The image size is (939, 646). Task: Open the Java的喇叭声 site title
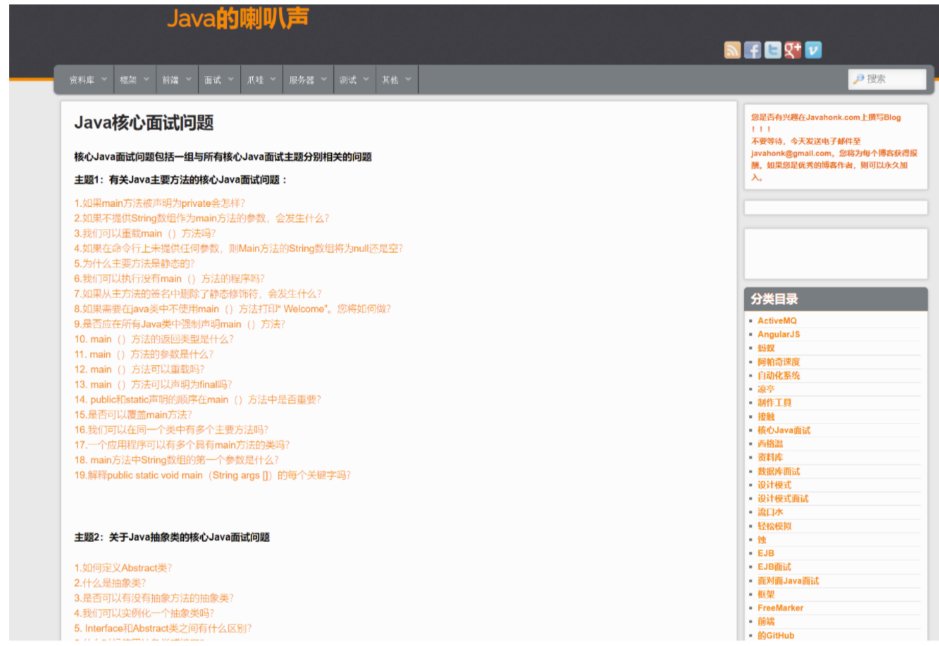click(x=238, y=19)
